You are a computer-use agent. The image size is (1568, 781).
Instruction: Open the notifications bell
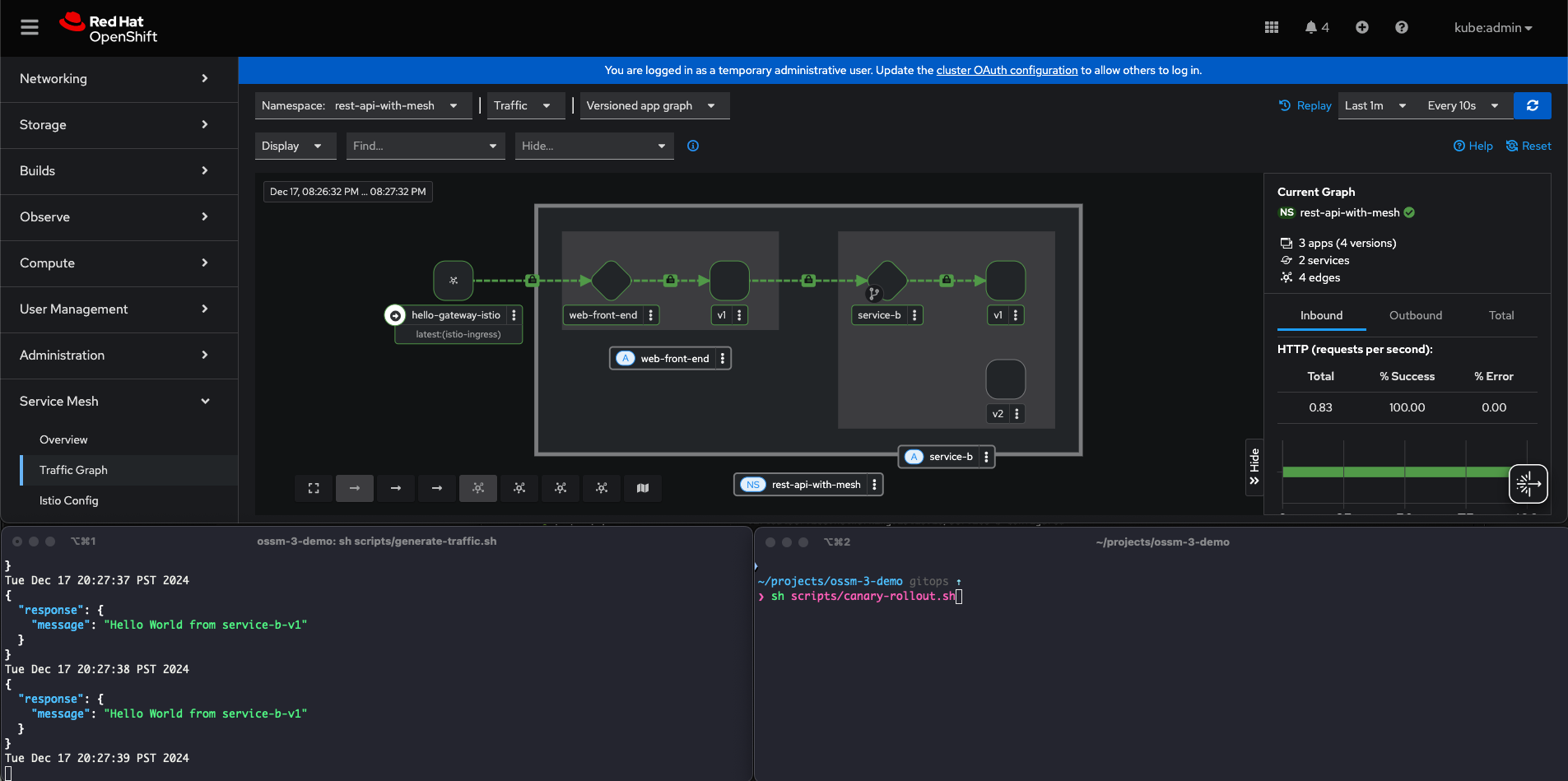click(1316, 27)
